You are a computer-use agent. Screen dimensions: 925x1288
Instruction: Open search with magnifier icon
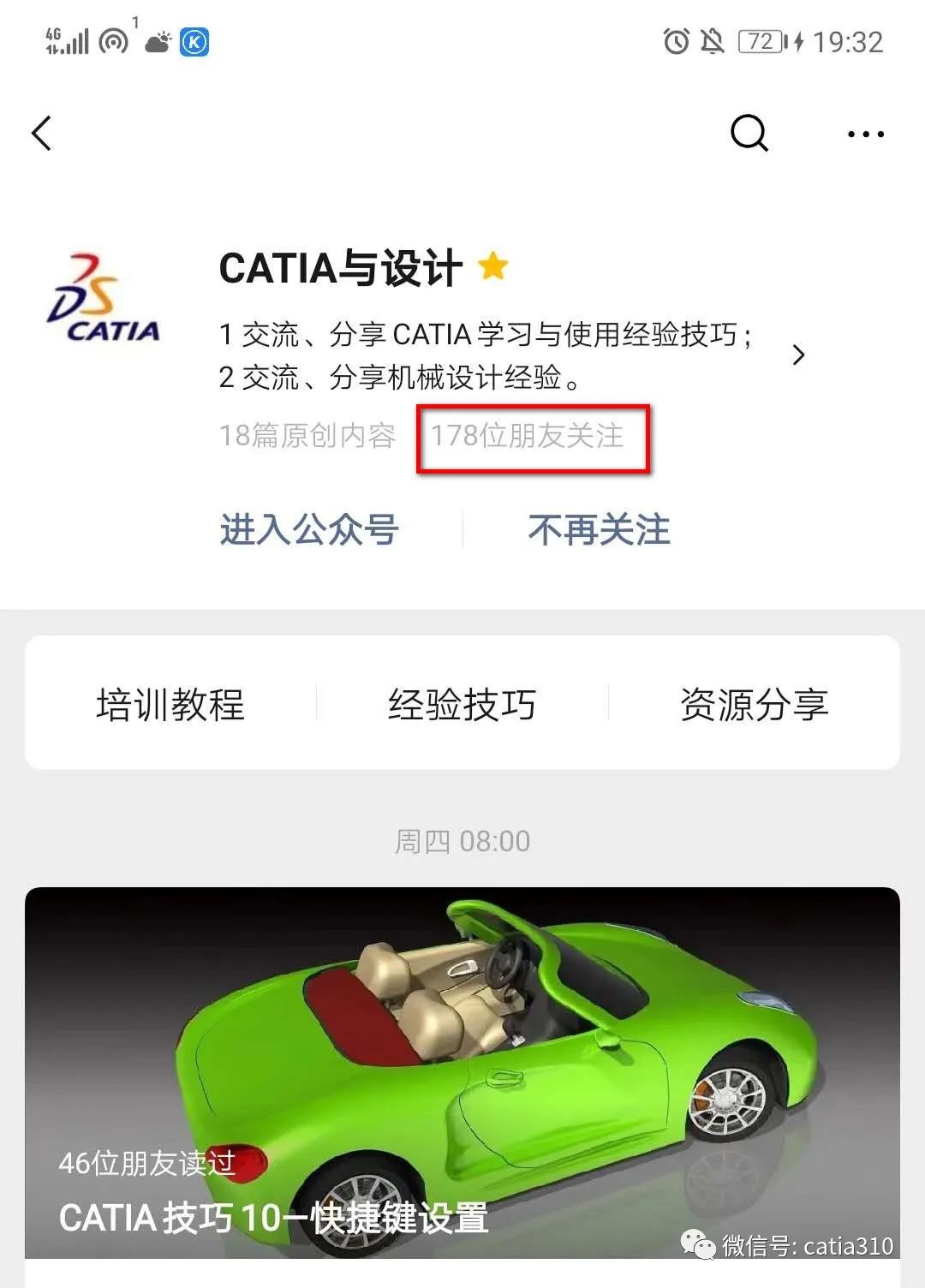749,134
